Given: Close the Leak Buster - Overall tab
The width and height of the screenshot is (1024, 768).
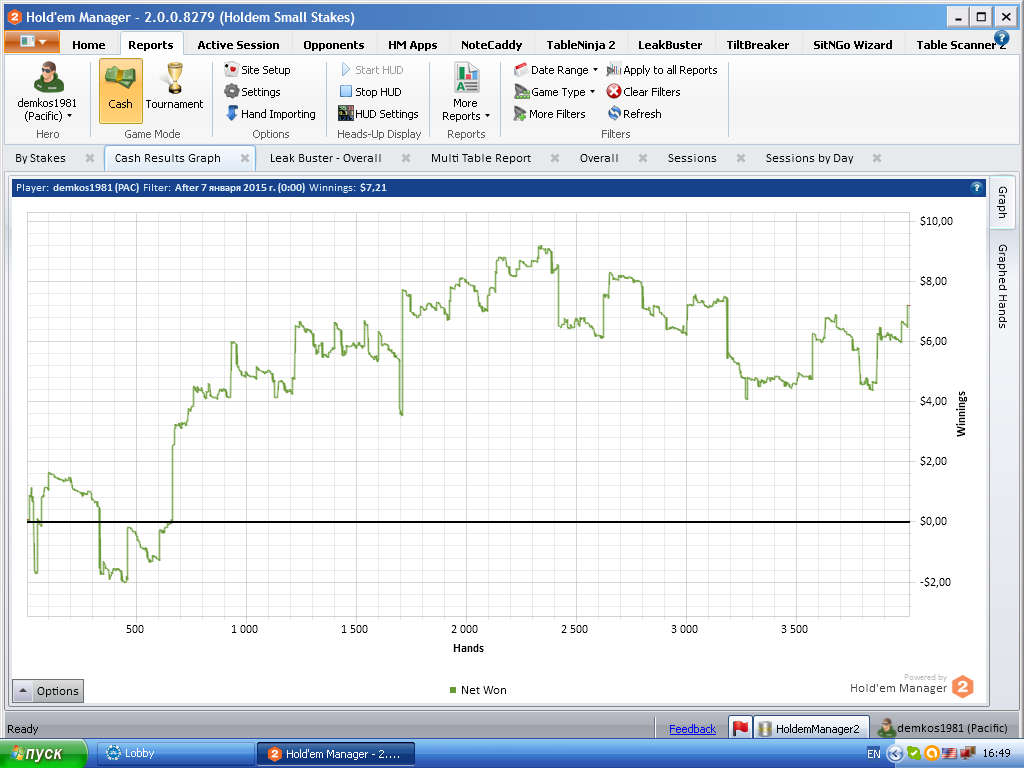Looking at the screenshot, I should [406, 158].
